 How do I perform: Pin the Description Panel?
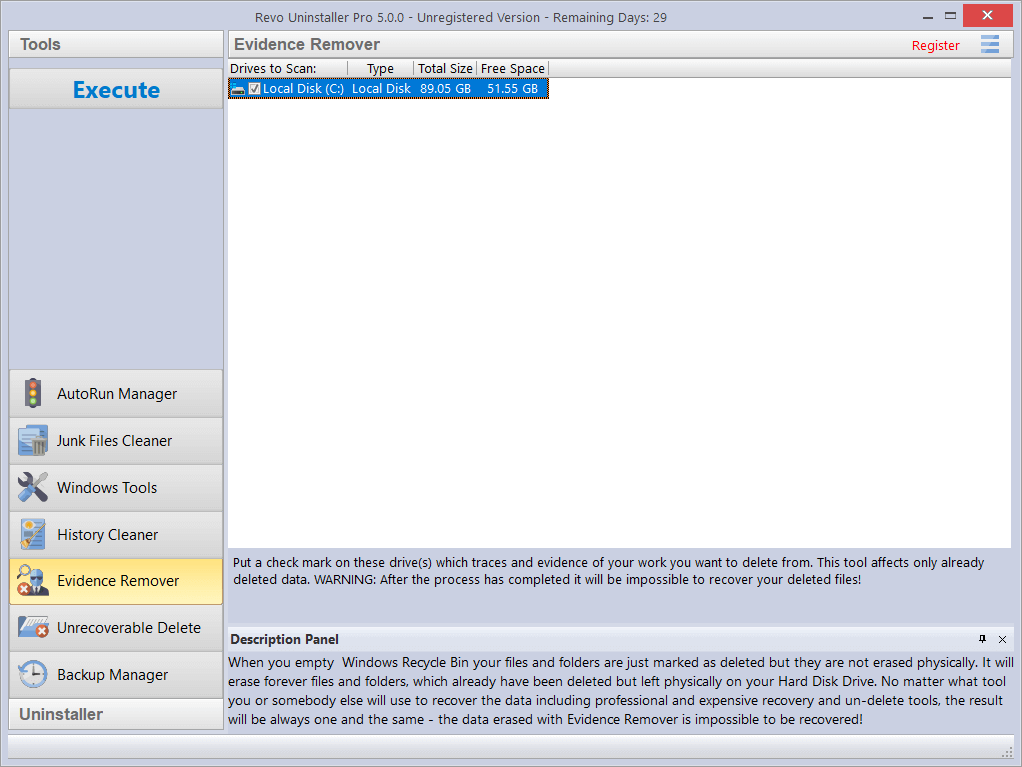982,639
